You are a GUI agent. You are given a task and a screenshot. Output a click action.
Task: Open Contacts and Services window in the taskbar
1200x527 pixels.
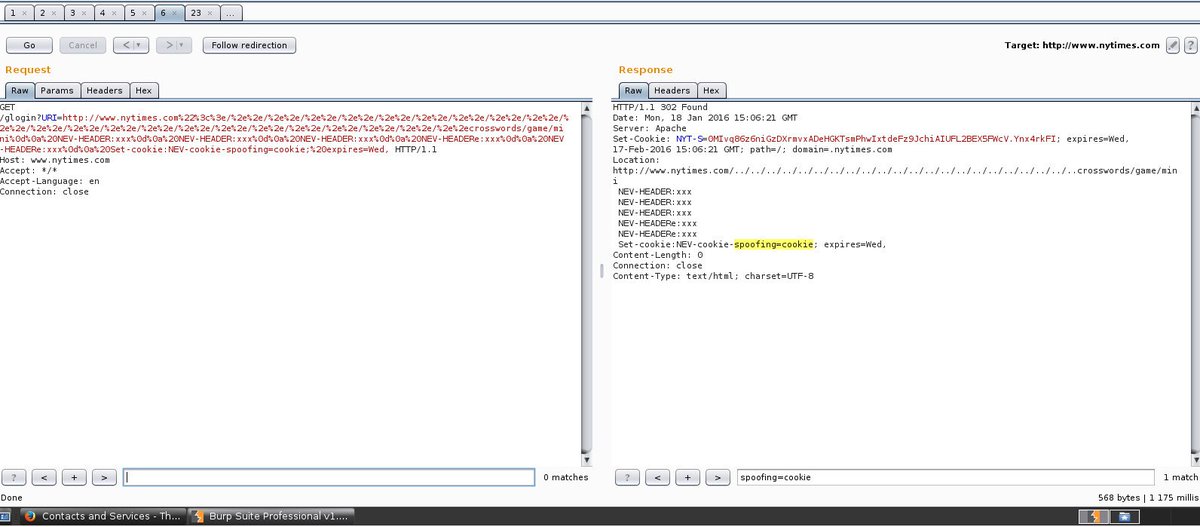[x=103, y=516]
